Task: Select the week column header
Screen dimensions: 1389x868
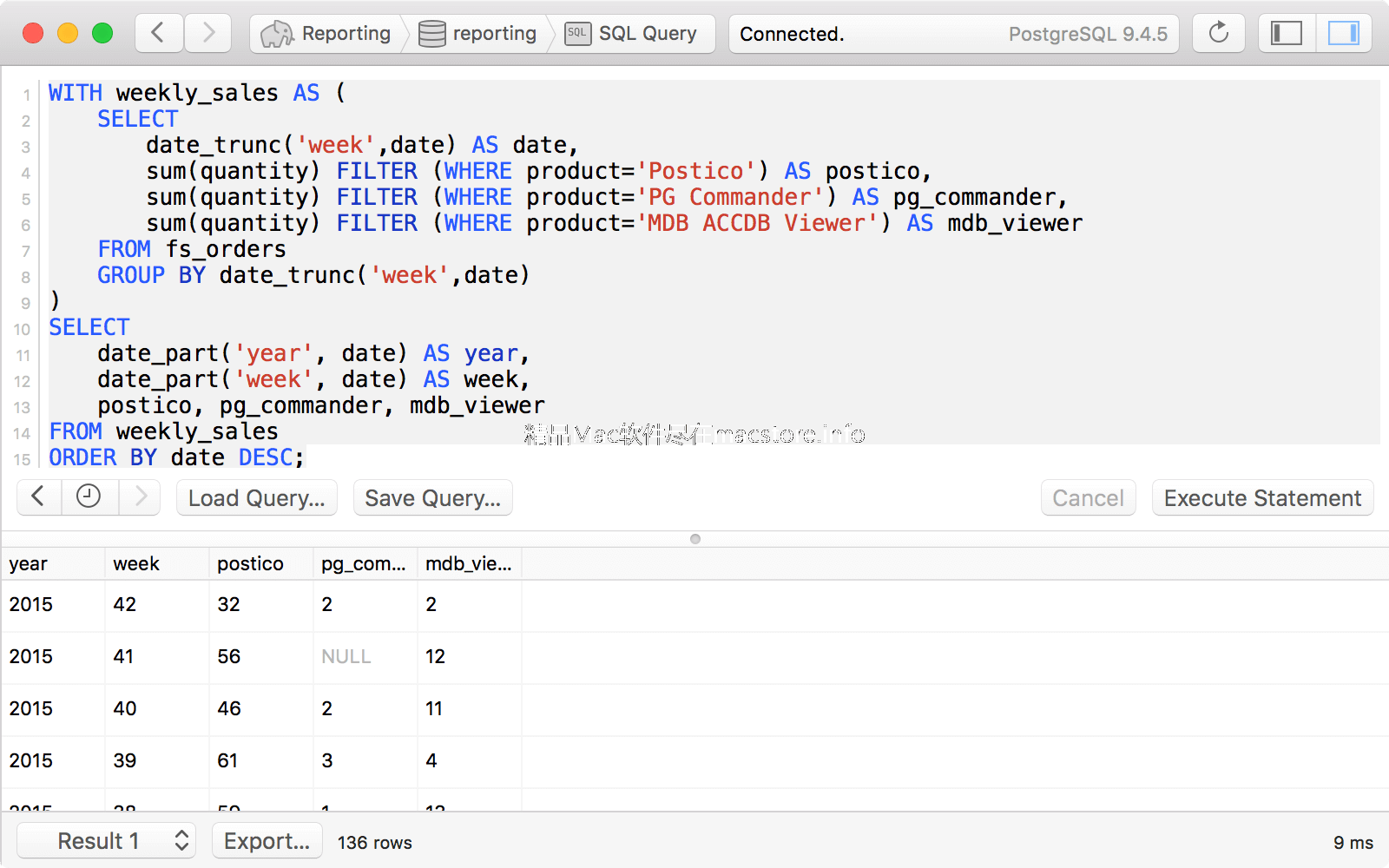Action: click(156, 564)
